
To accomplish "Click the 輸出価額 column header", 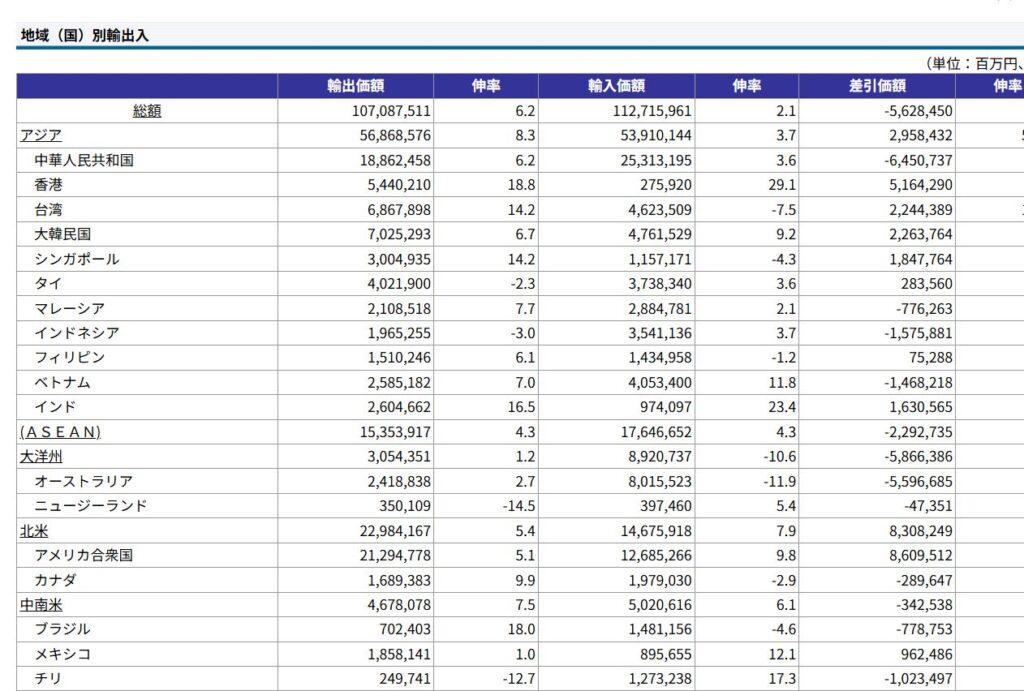I will (356, 86).
